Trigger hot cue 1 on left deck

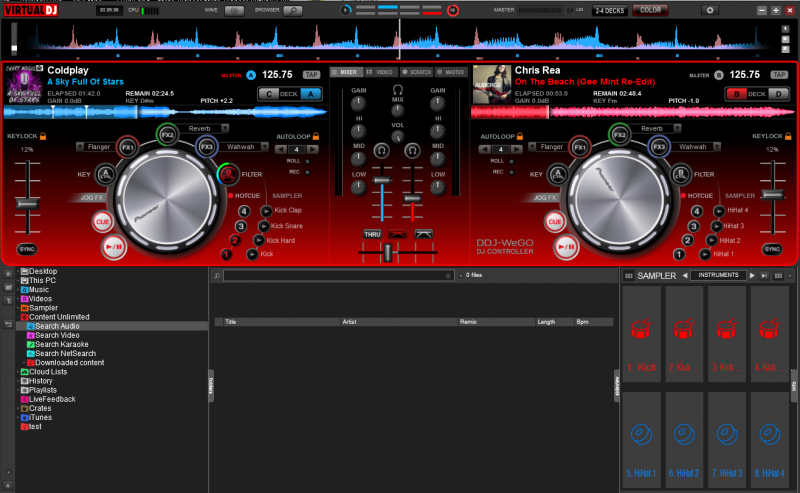[x=226, y=254]
